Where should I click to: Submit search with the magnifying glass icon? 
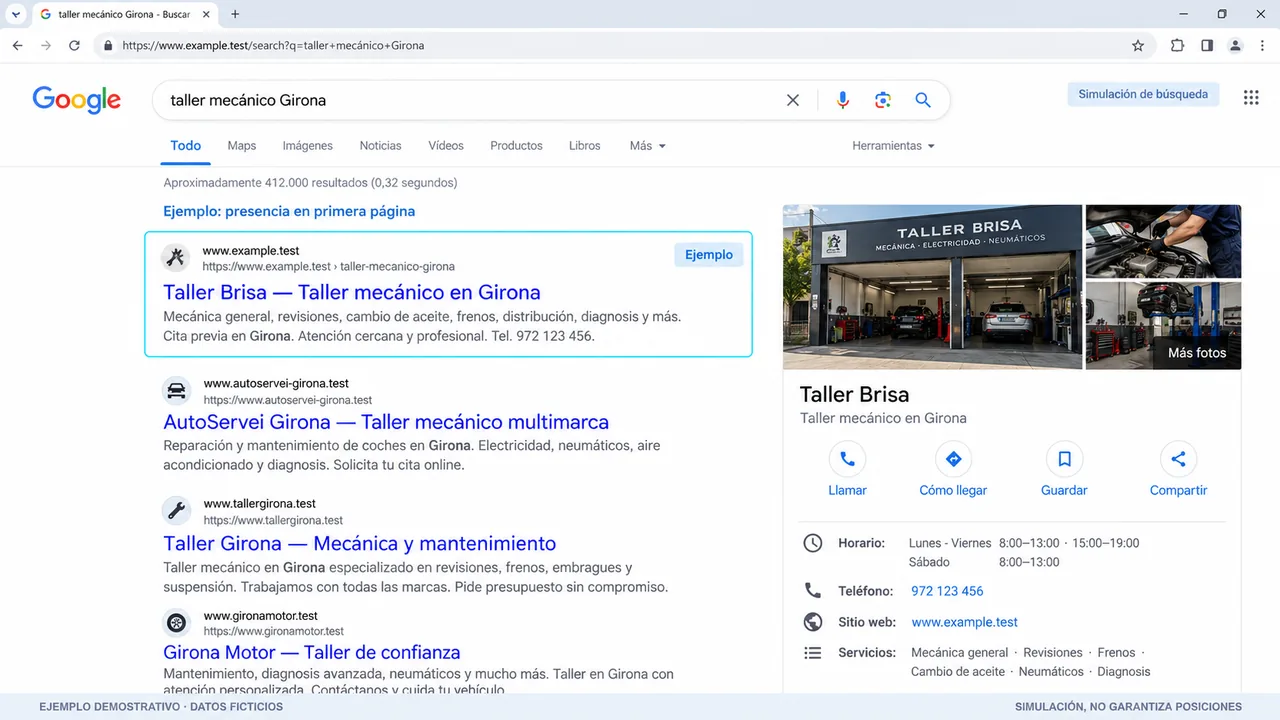(923, 100)
